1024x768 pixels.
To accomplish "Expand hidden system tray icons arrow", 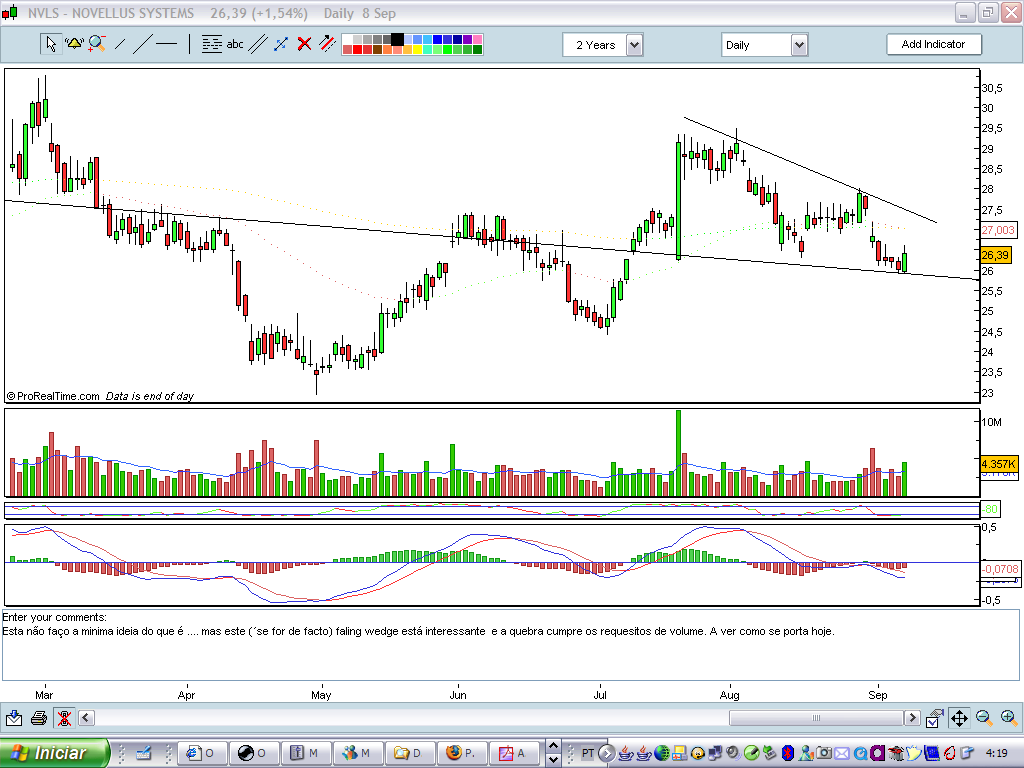I will tap(607, 753).
